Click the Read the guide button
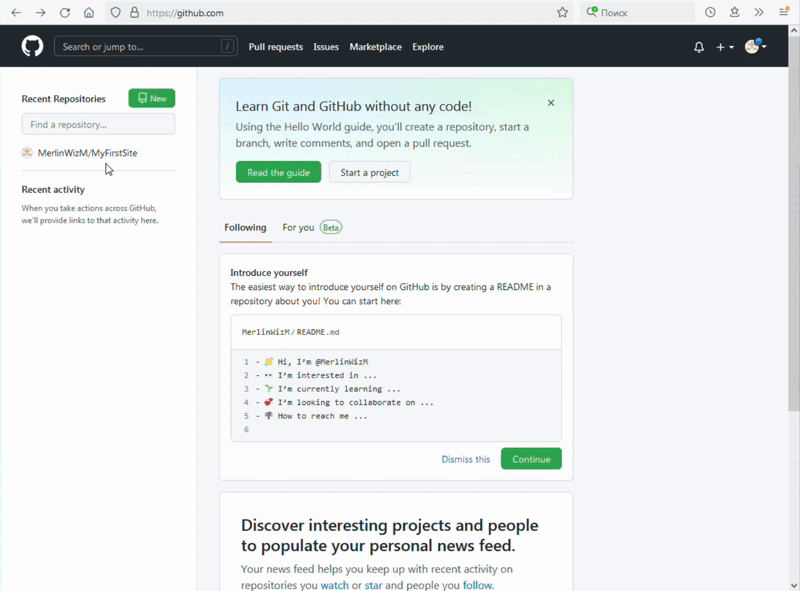Image resolution: width=800 pixels, height=591 pixels. tap(279, 173)
